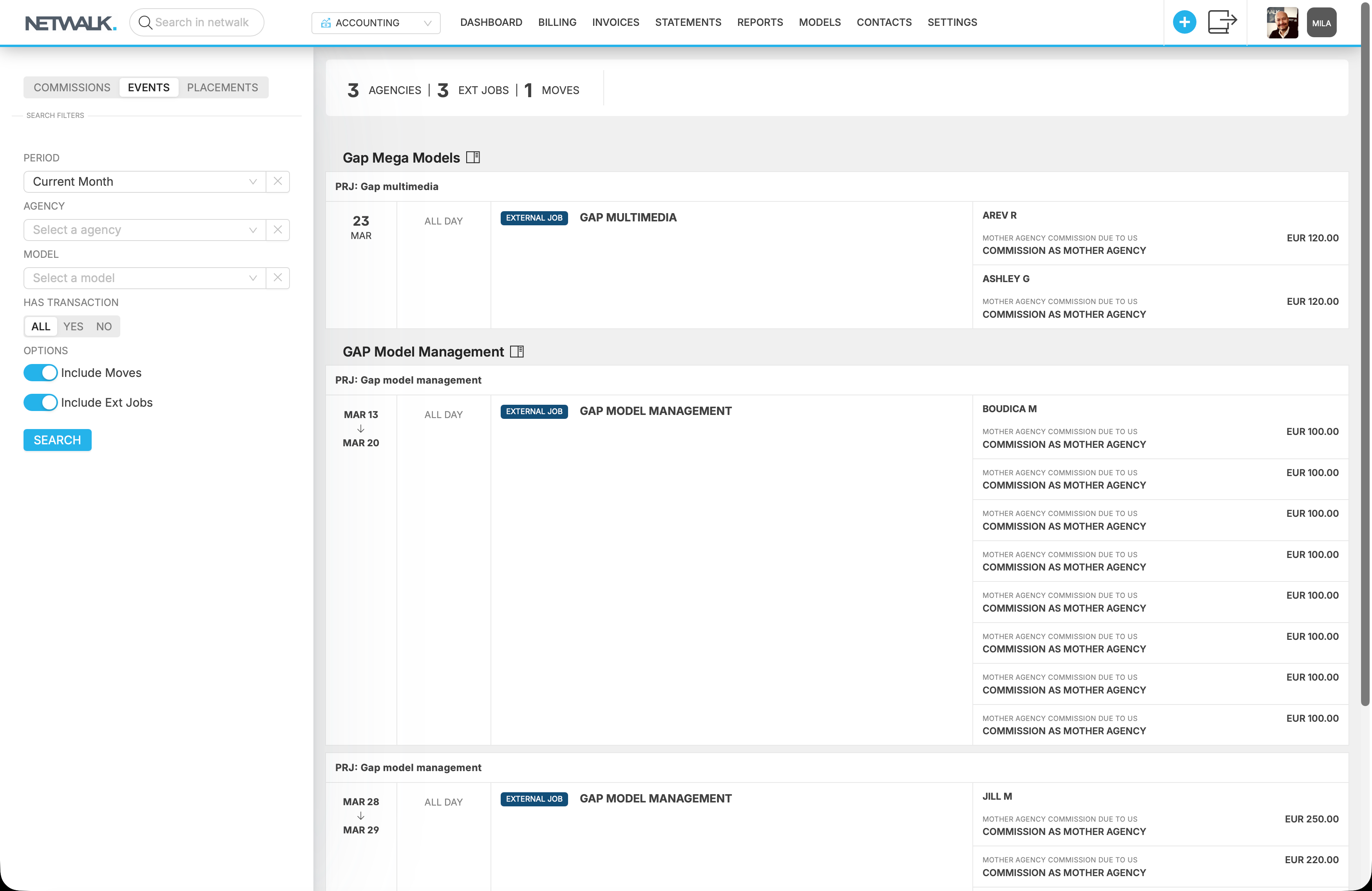Click the Netwalk logo

click(71, 23)
